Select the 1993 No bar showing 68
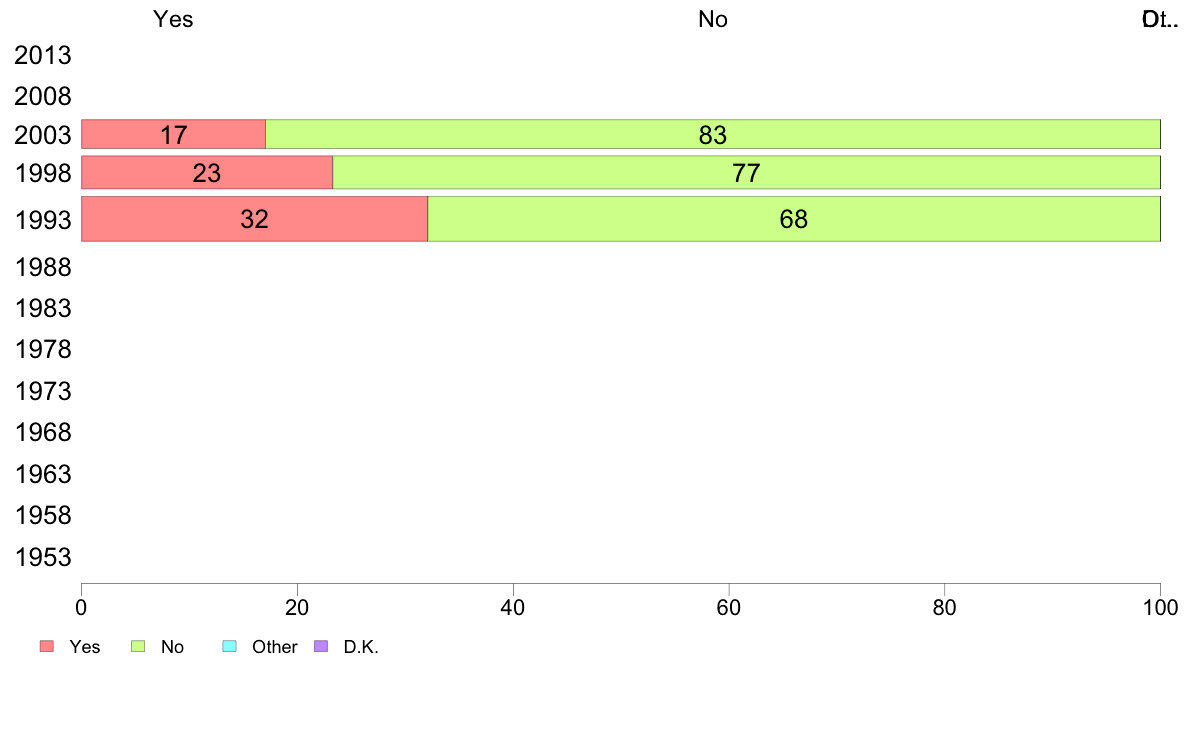The height and width of the screenshot is (736, 1188). (793, 219)
